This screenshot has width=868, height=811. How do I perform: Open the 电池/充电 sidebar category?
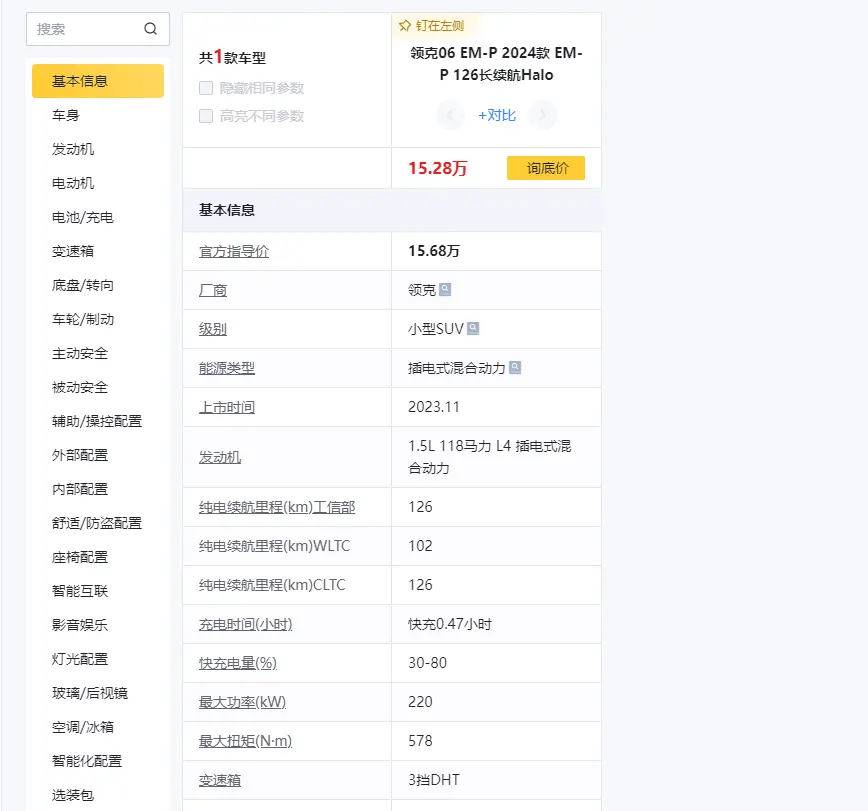83,217
